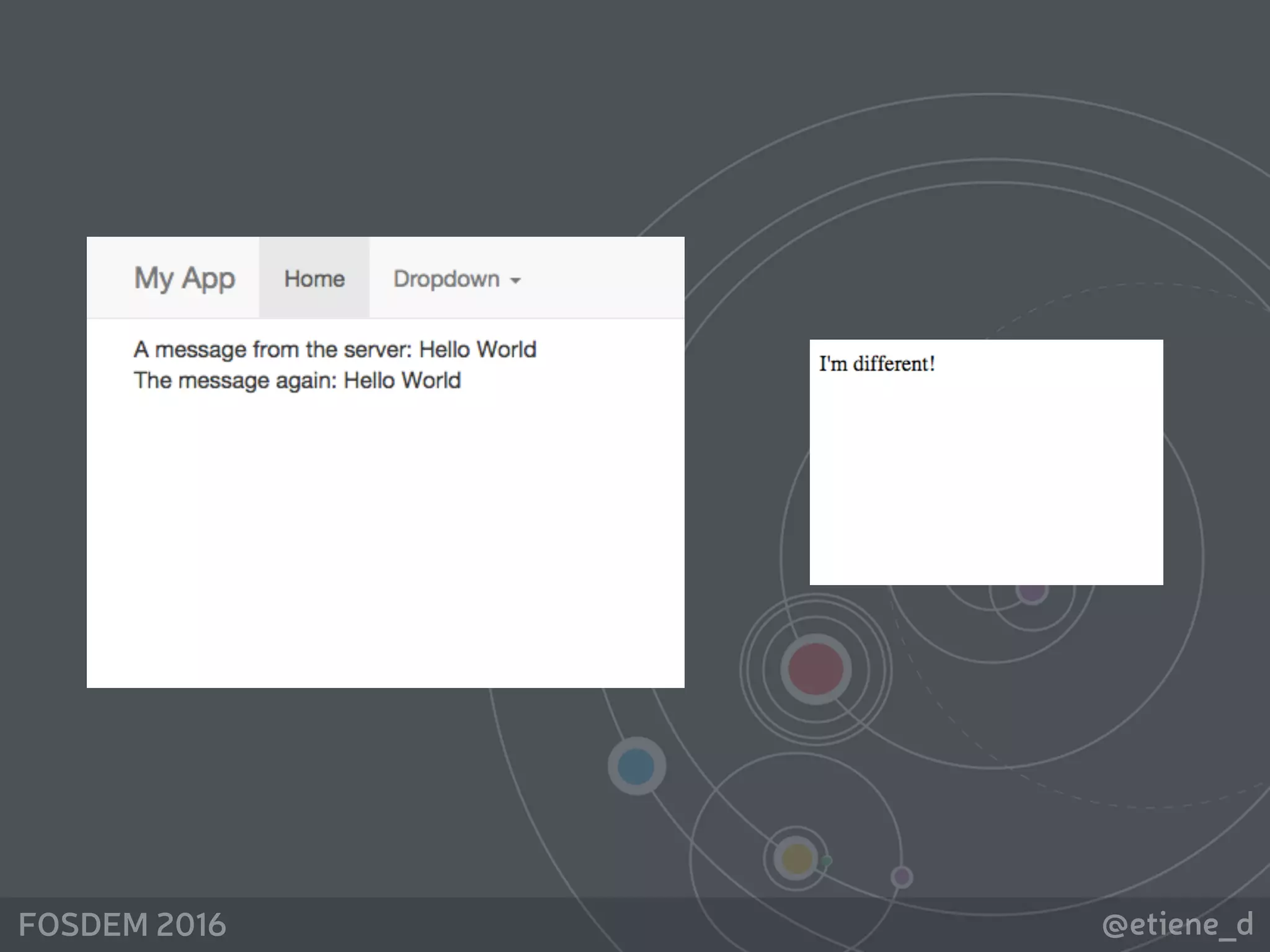Click the blue planet circle

636,767
